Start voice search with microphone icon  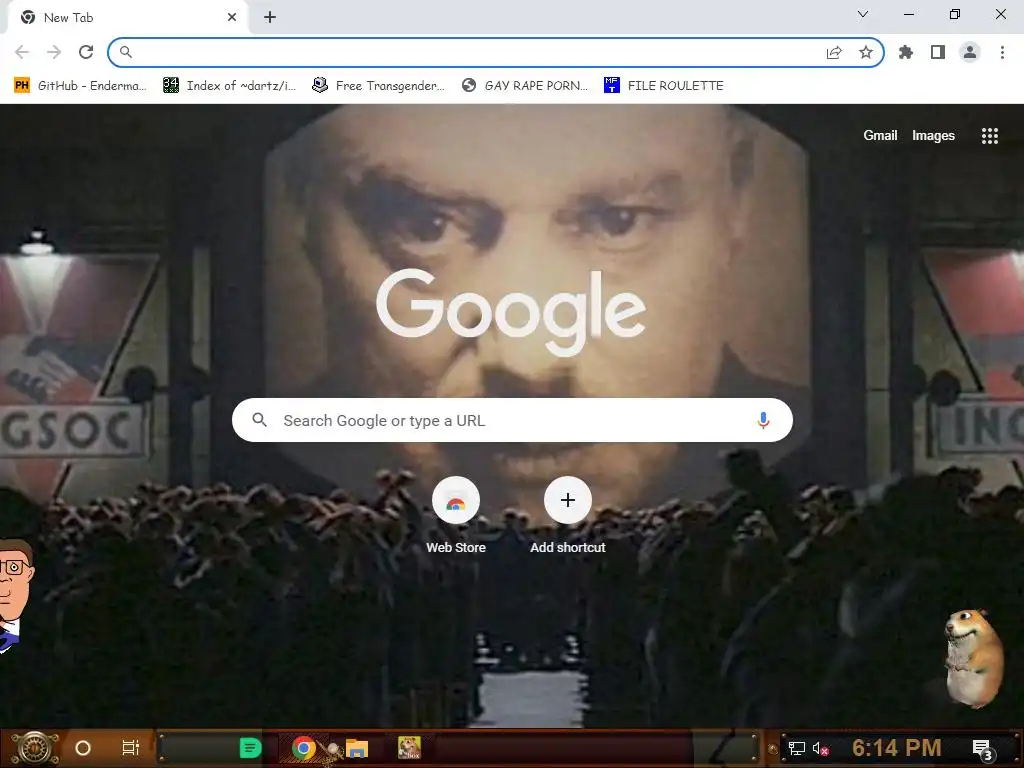pos(763,420)
